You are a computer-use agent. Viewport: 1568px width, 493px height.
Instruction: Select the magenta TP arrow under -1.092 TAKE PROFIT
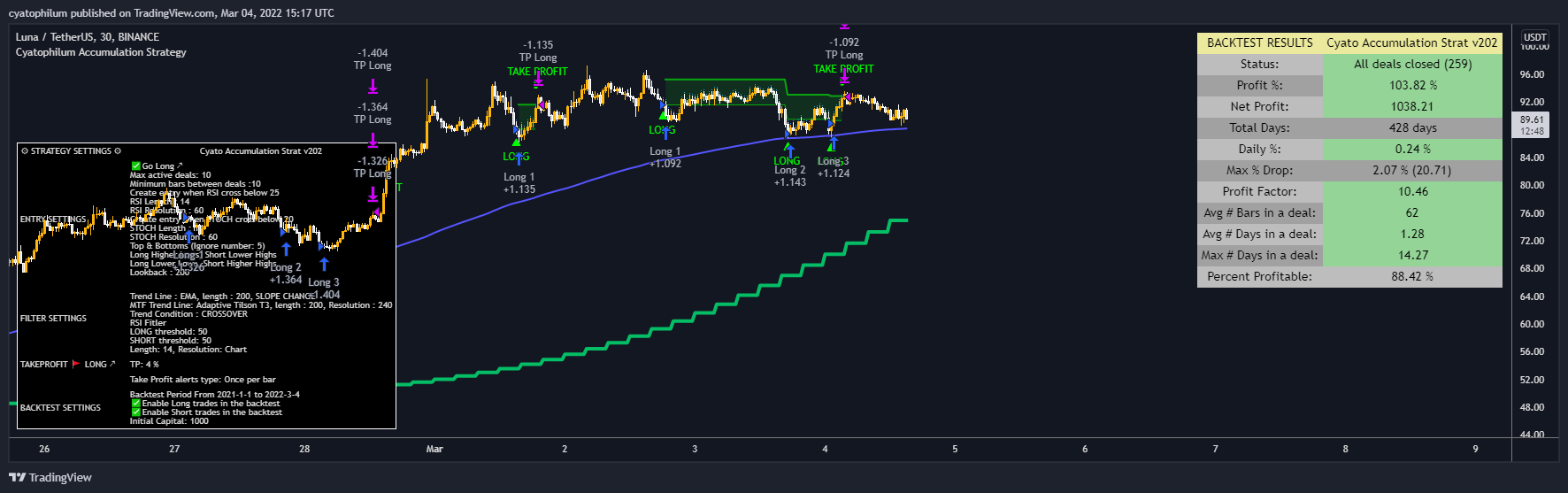[844, 78]
